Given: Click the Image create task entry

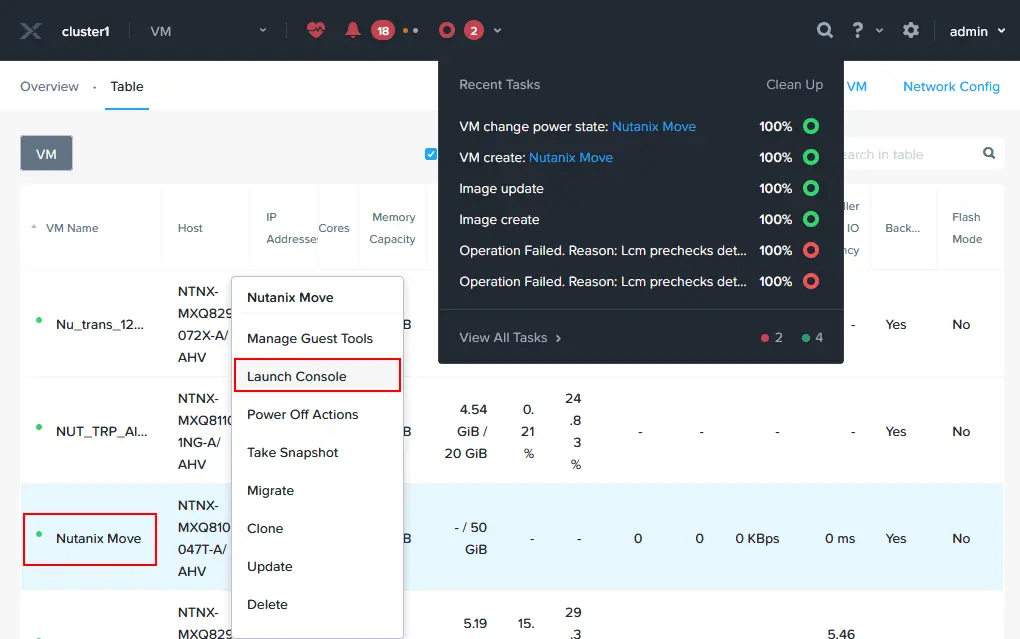Looking at the screenshot, I should 499,219.
